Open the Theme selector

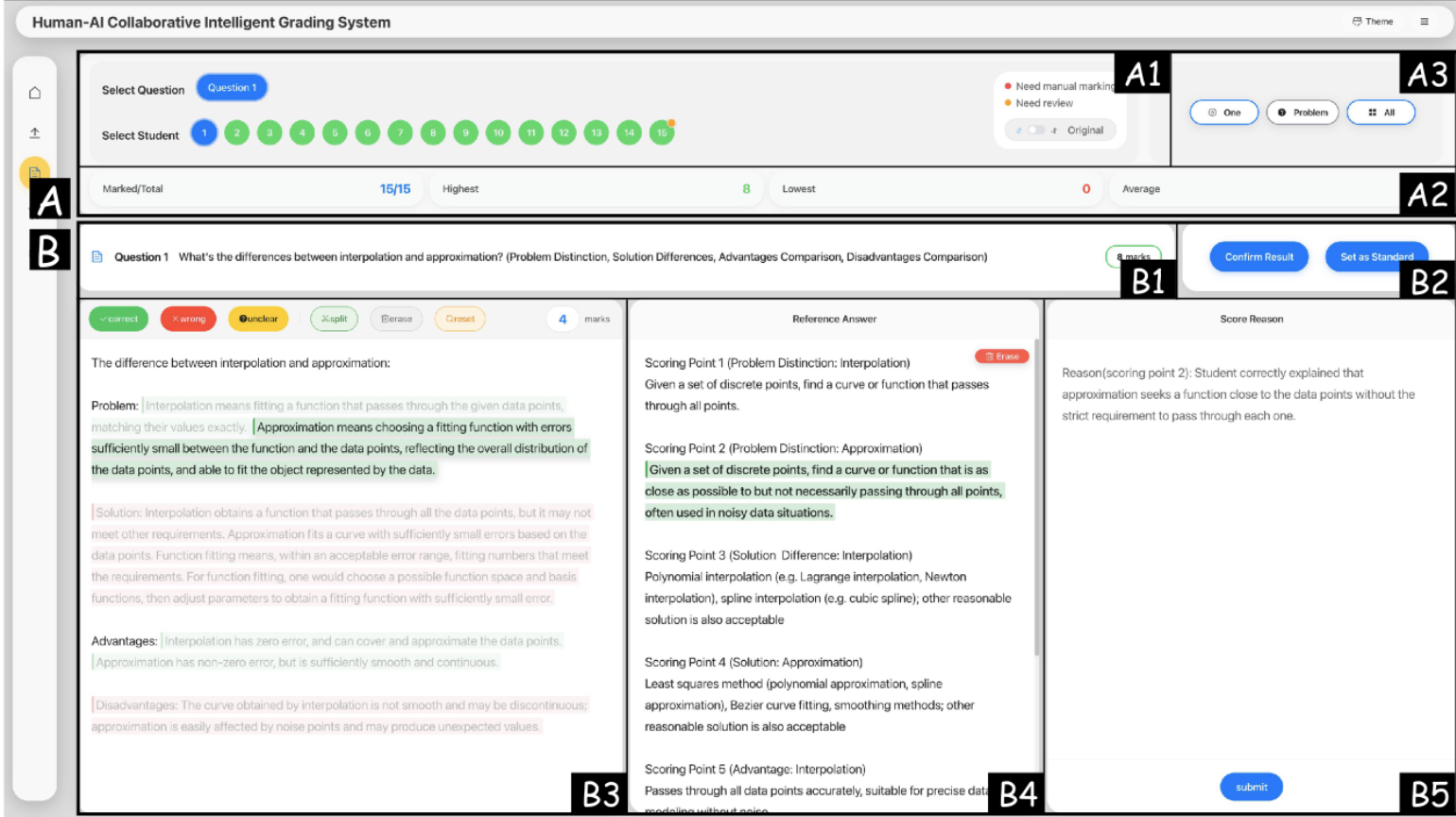(x=1373, y=22)
